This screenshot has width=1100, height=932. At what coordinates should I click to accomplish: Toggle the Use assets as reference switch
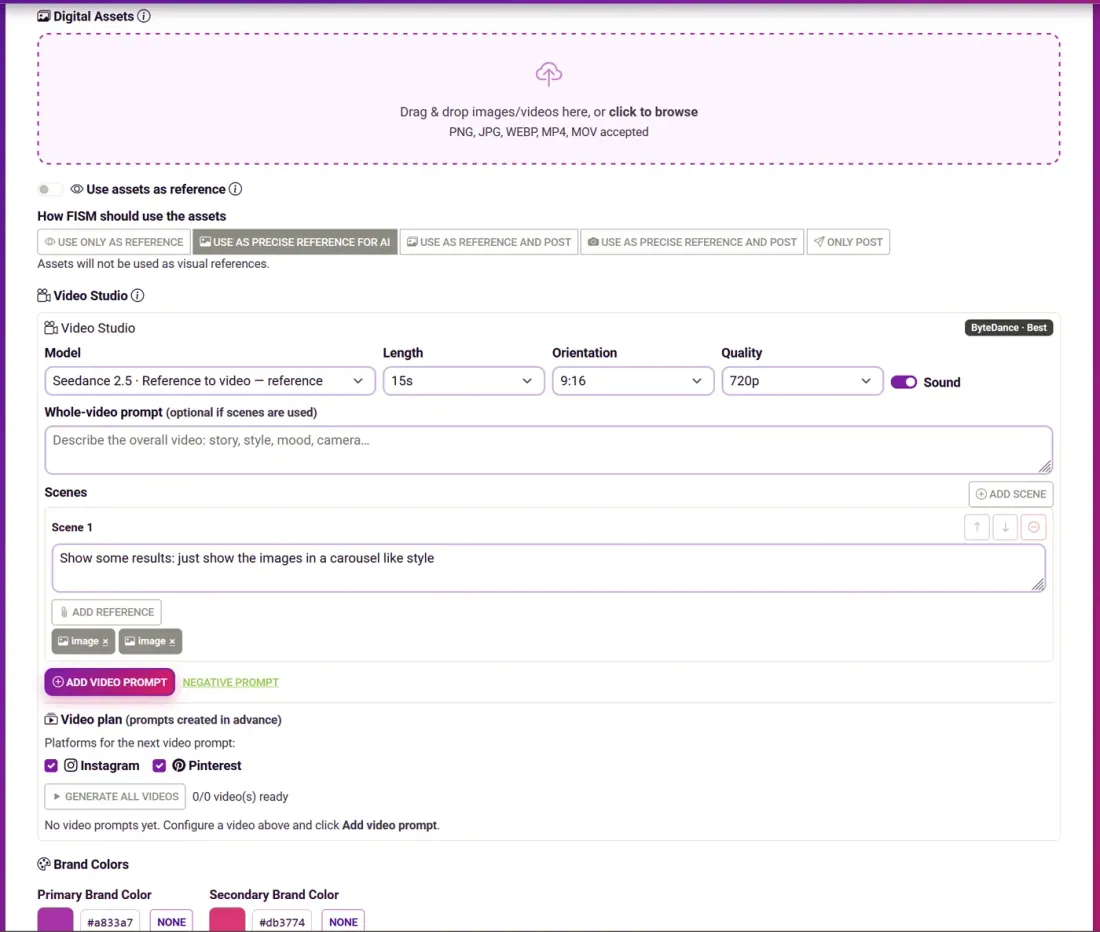tap(49, 189)
